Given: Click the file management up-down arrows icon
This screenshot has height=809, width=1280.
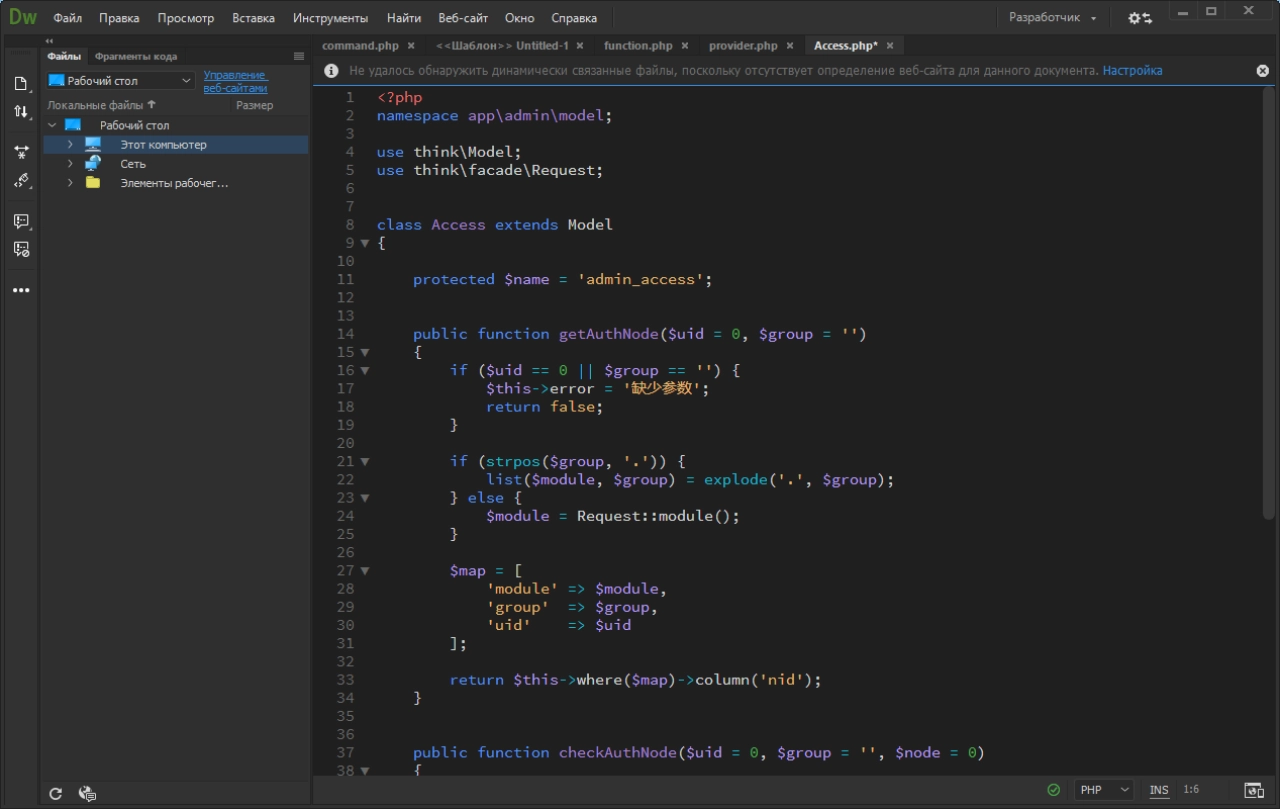Looking at the screenshot, I should point(20,112).
